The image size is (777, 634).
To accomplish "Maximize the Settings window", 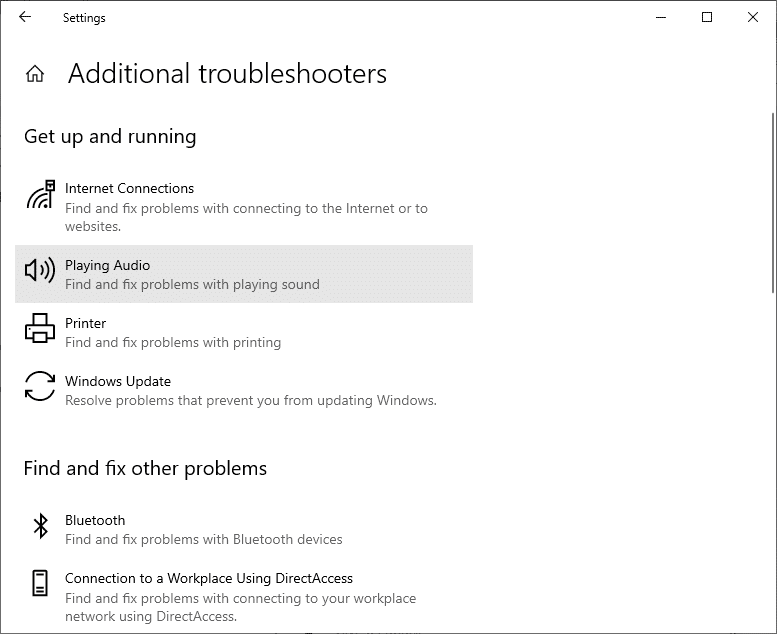I will point(707,17).
